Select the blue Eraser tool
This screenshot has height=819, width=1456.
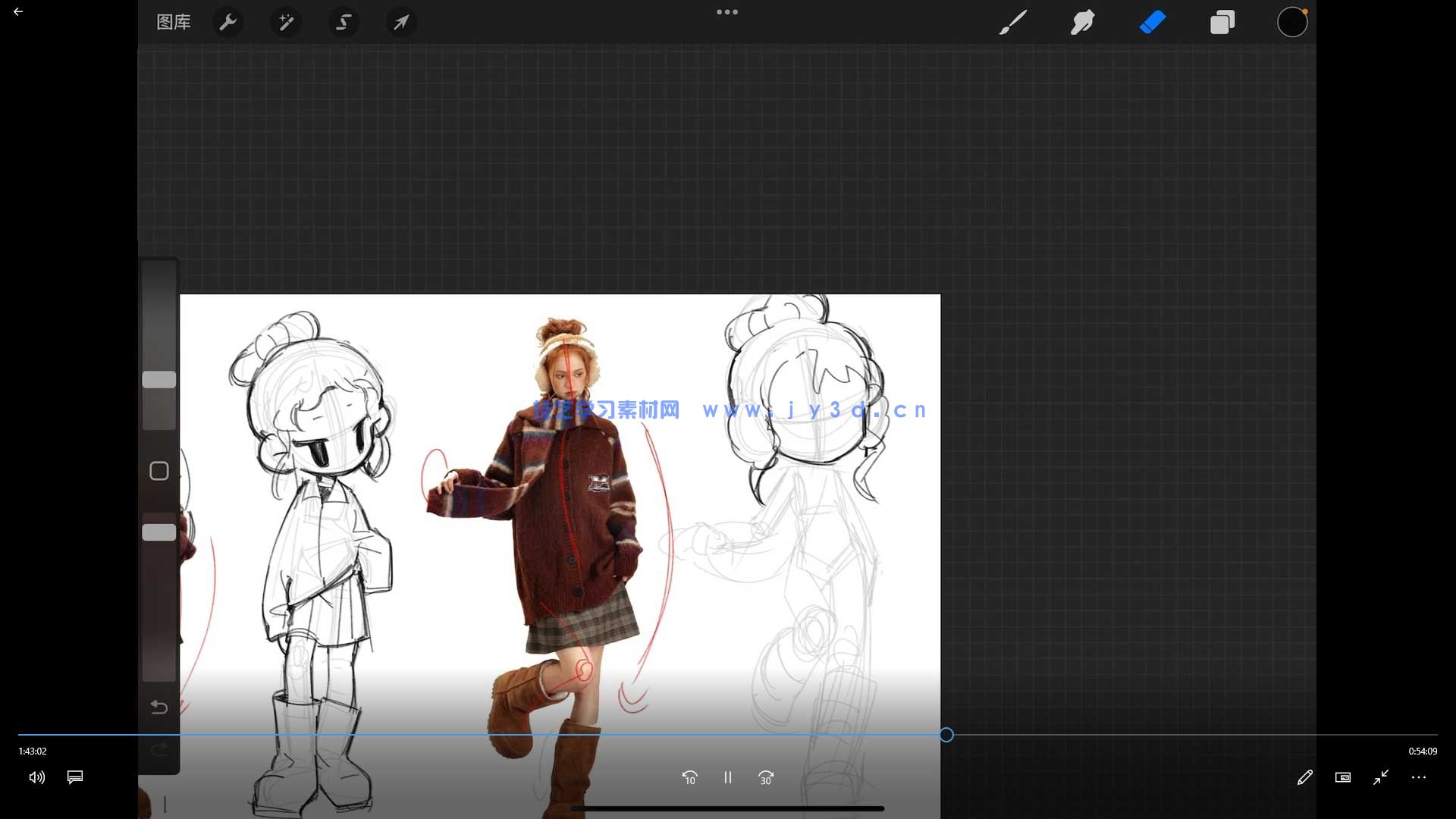click(x=1152, y=22)
